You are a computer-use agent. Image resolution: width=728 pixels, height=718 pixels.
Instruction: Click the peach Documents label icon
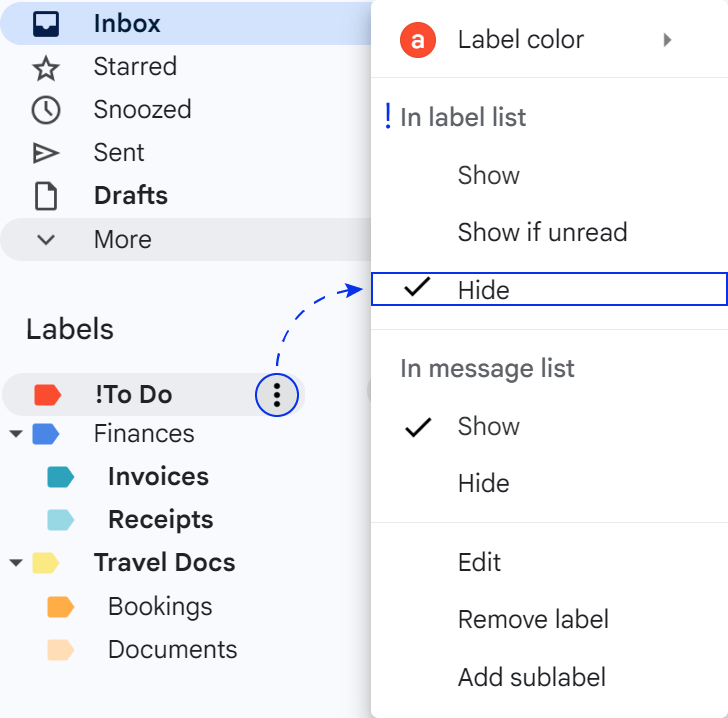click(x=60, y=650)
